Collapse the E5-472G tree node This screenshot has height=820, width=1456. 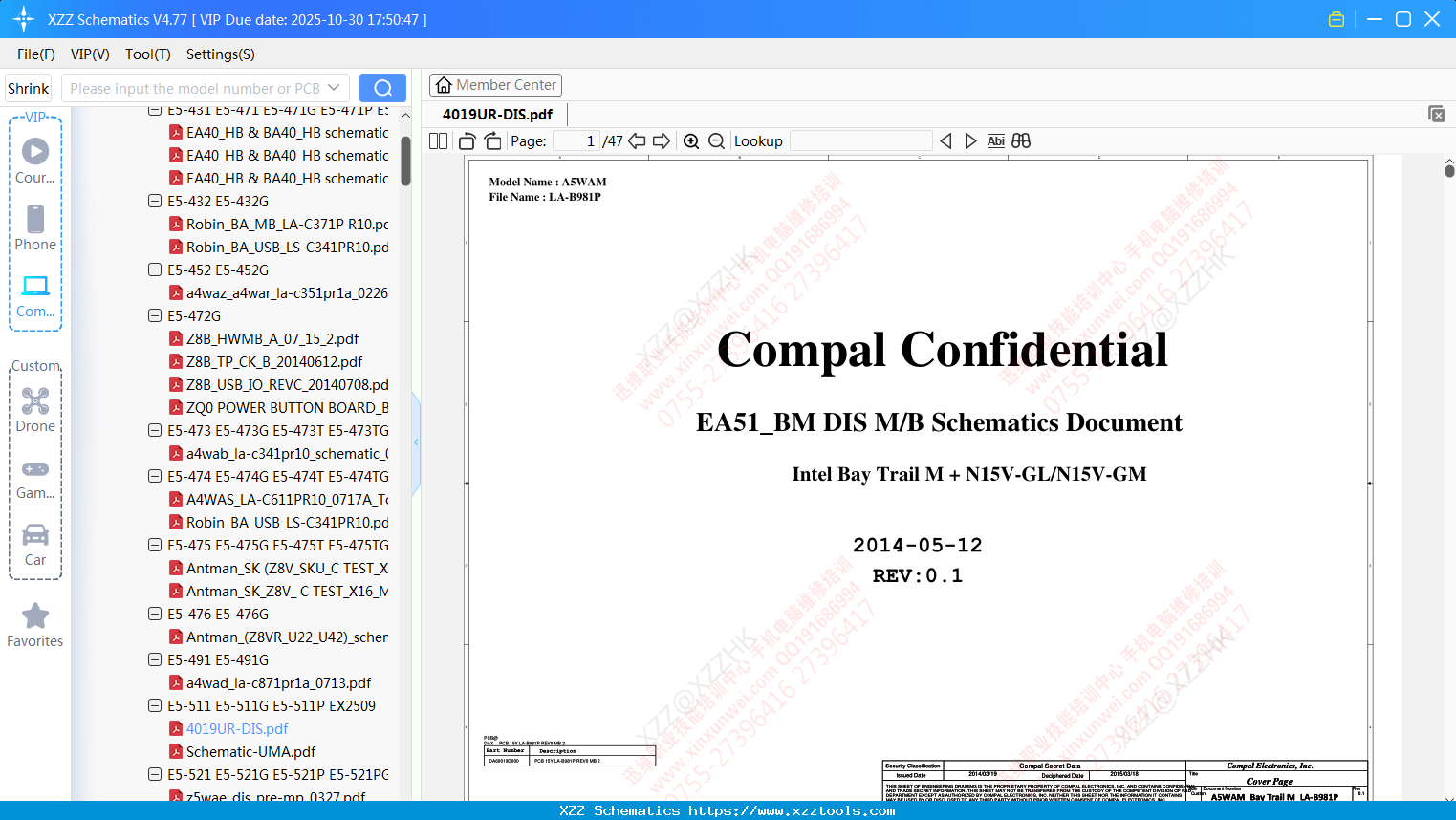(155, 315)
